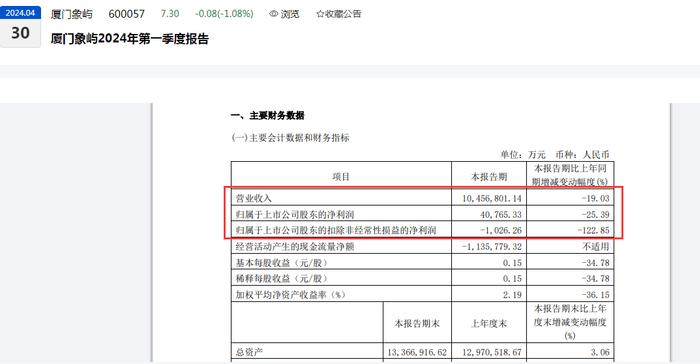The width and height of the screenshot is (700, 364).
Task: Click the 上年度末 column header
Action: (x=489, y=323)
